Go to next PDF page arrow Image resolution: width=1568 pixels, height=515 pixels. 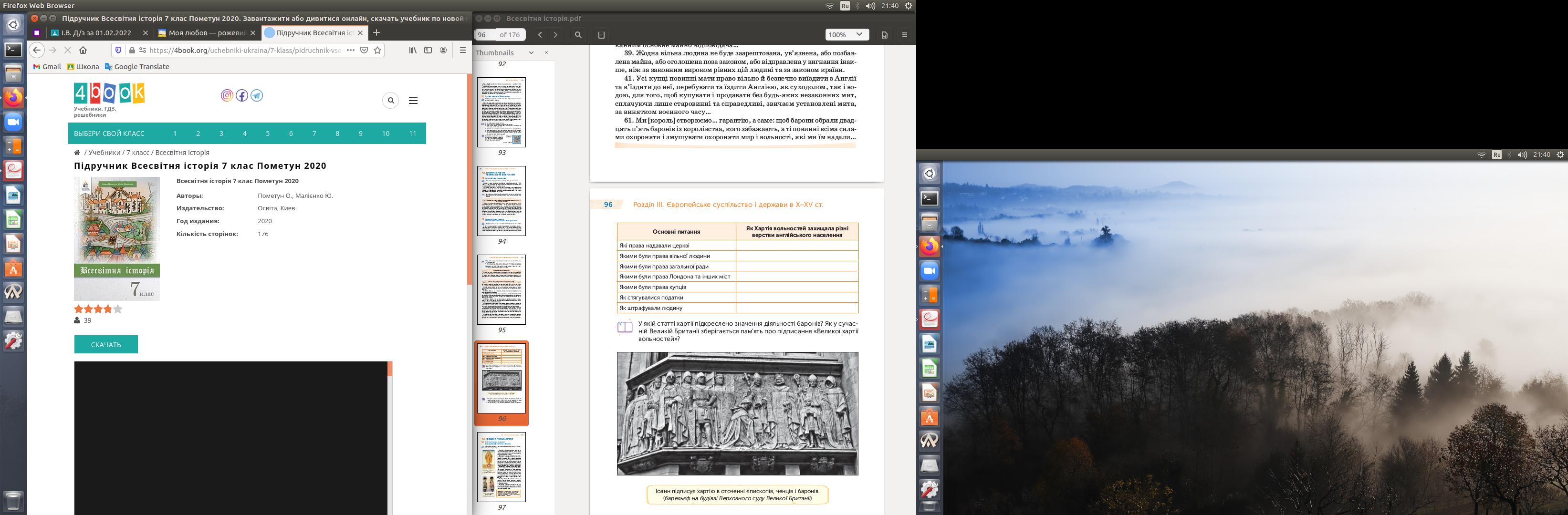555,35
